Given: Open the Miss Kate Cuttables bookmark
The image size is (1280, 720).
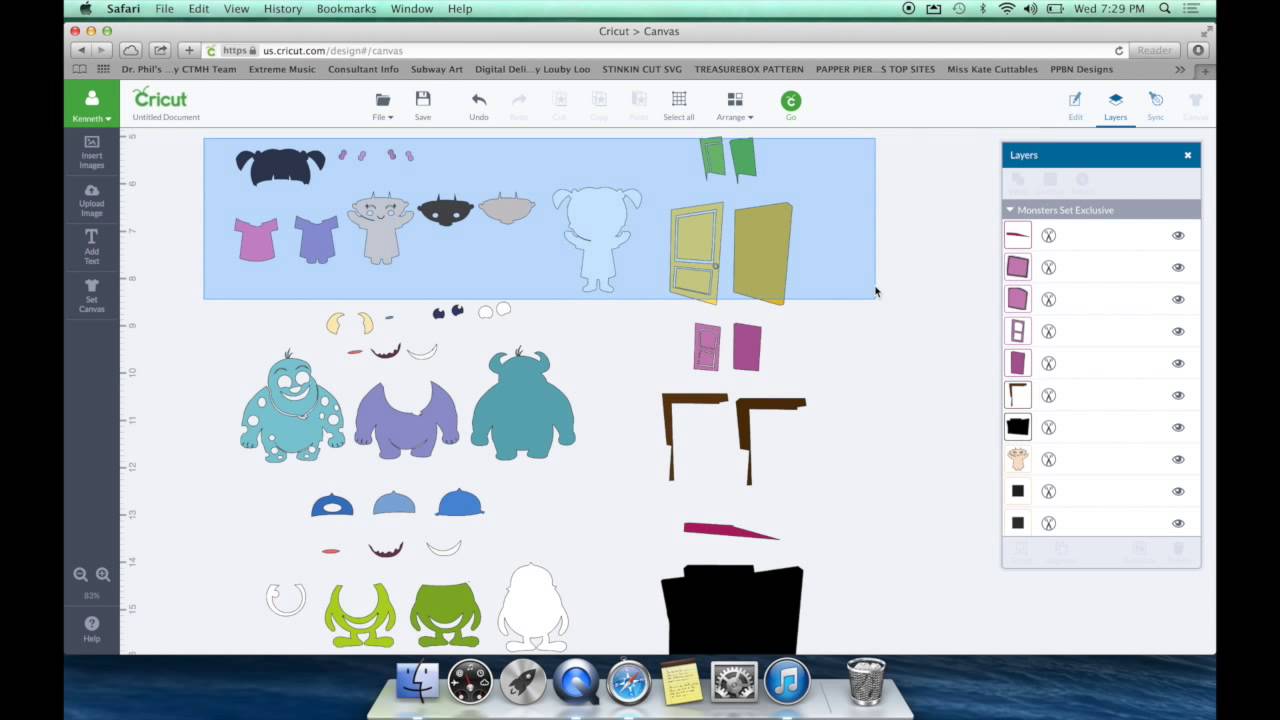Looking at the screenshot, I should point(991,70).
